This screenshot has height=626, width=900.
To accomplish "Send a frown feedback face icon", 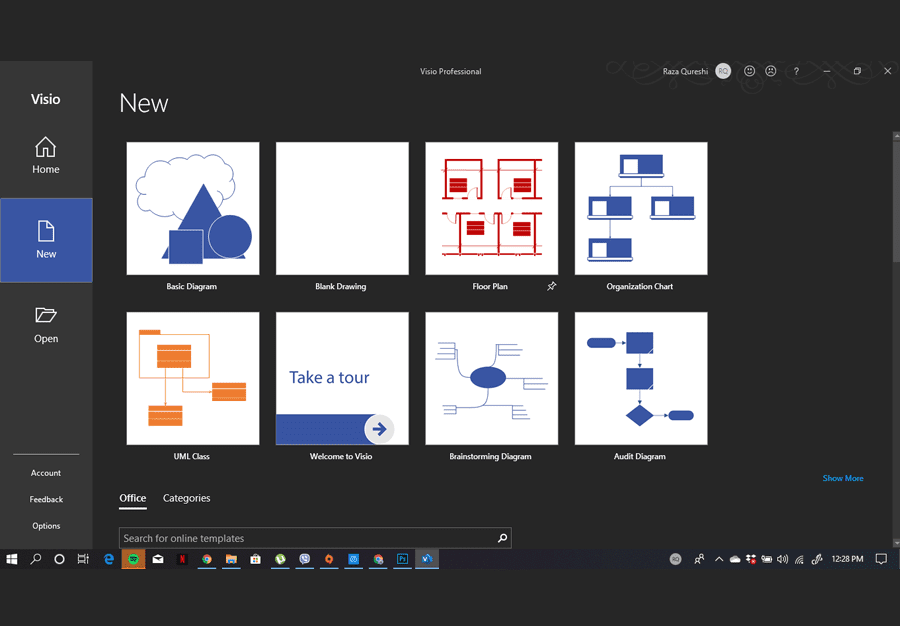I will (x=771, y=72).
